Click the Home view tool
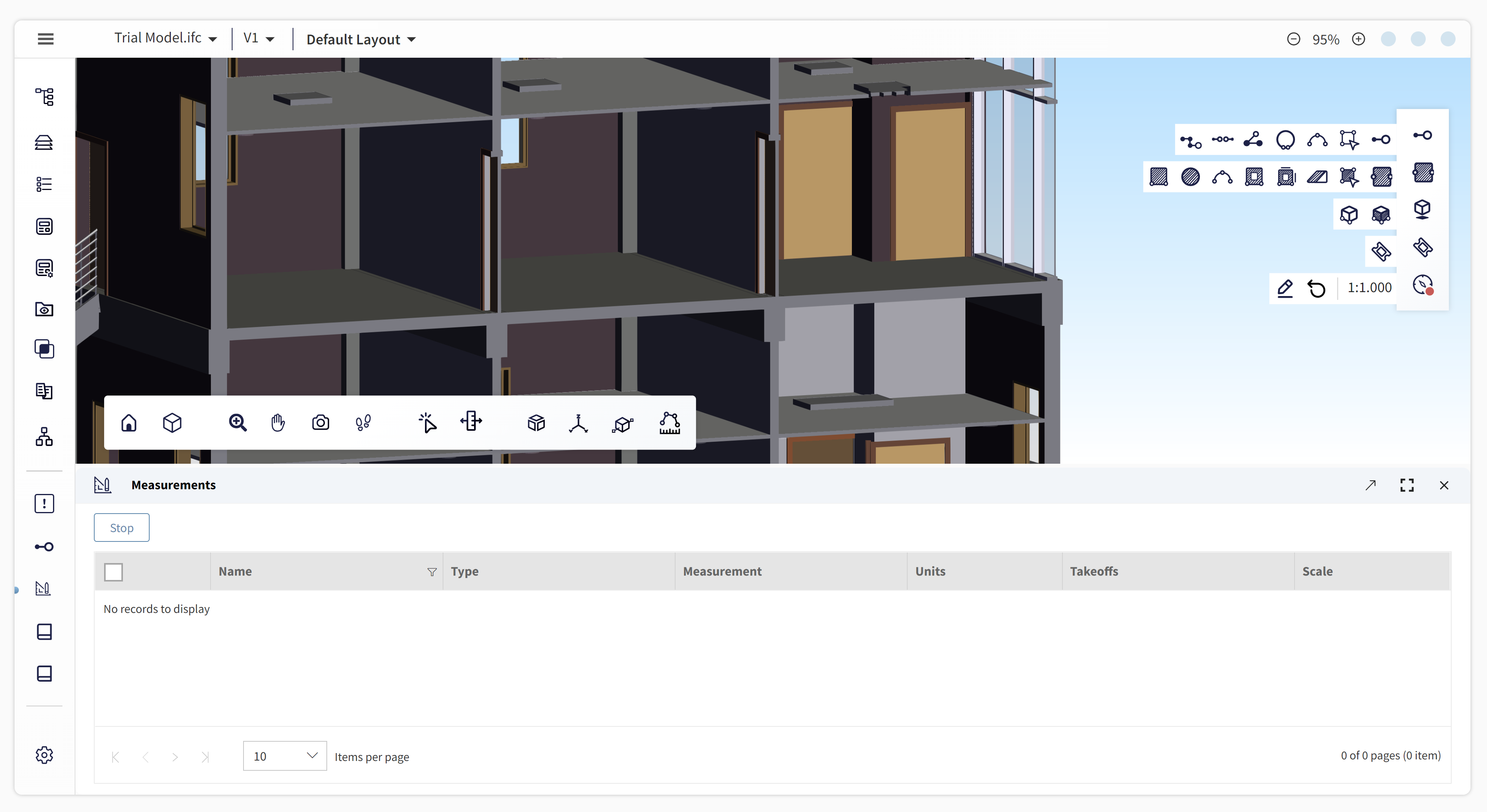Viewport: 1487px width, 812px height. pyautogui.click(x=129, y=423)
